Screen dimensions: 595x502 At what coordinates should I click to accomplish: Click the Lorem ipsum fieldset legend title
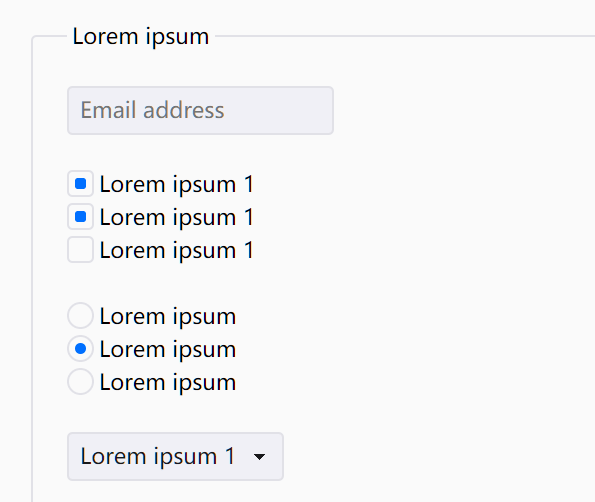(141, 37)
